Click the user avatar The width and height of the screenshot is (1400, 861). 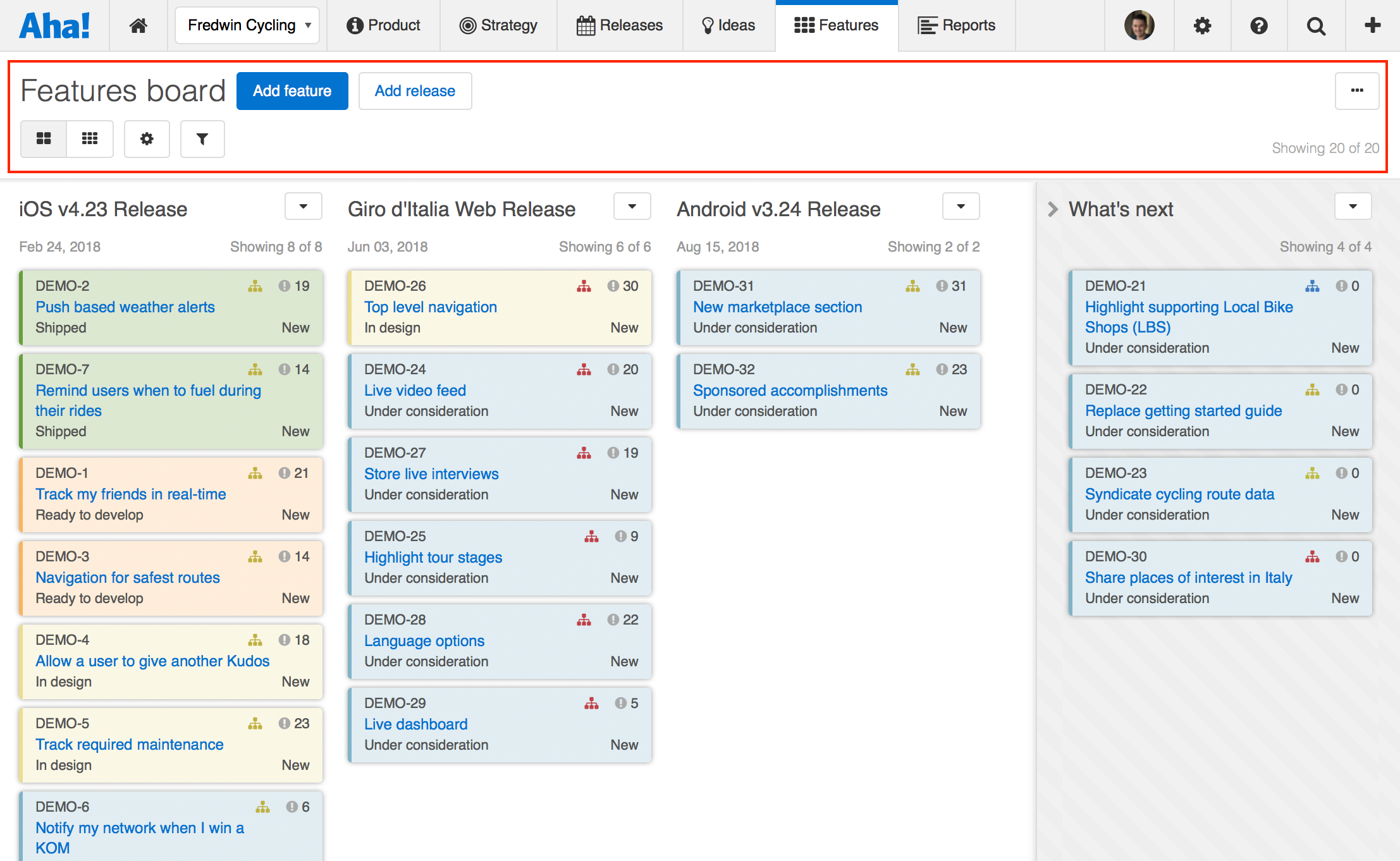(1139, 25)
